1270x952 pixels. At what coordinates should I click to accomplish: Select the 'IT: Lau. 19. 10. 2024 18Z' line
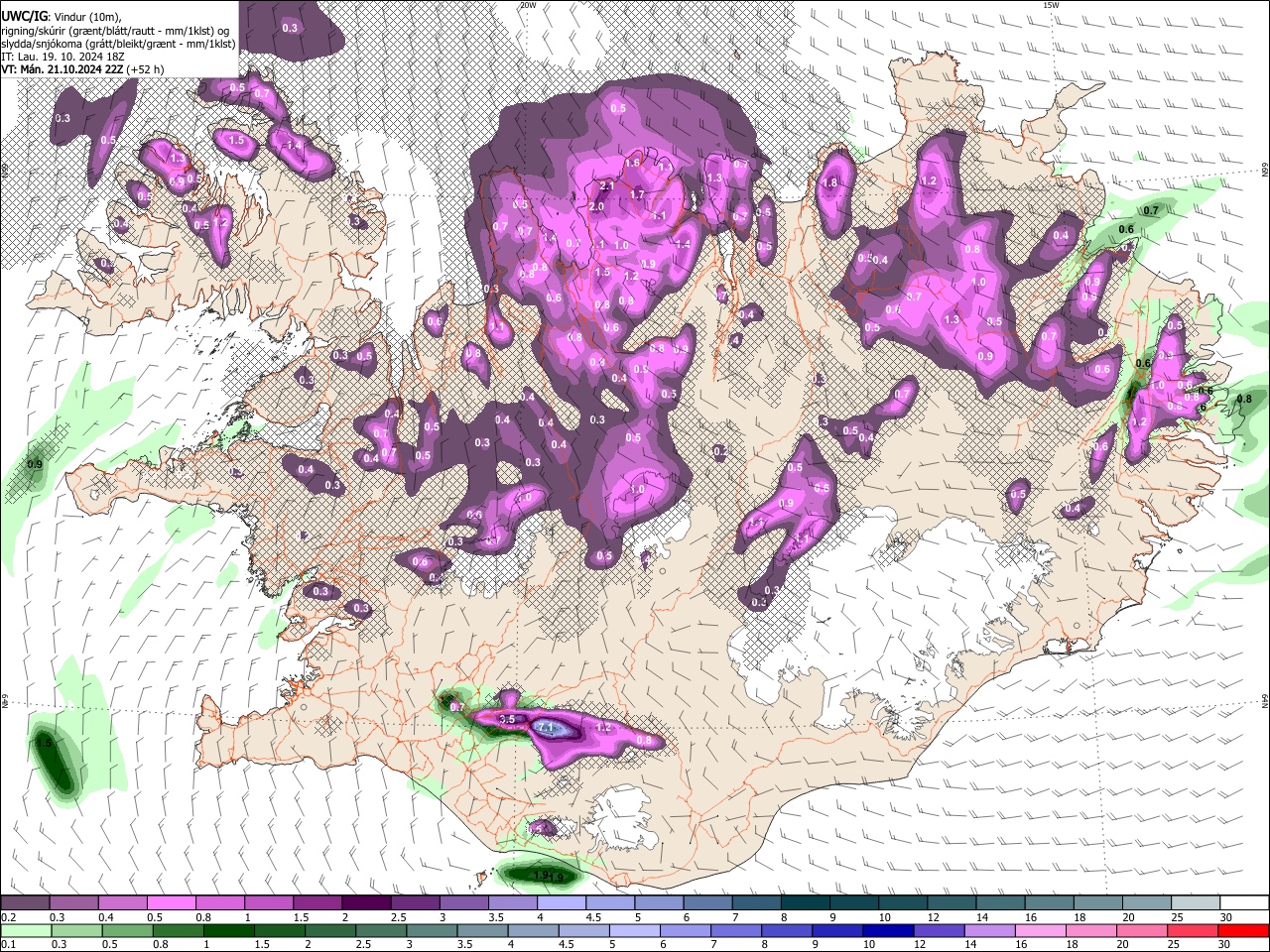63,57
